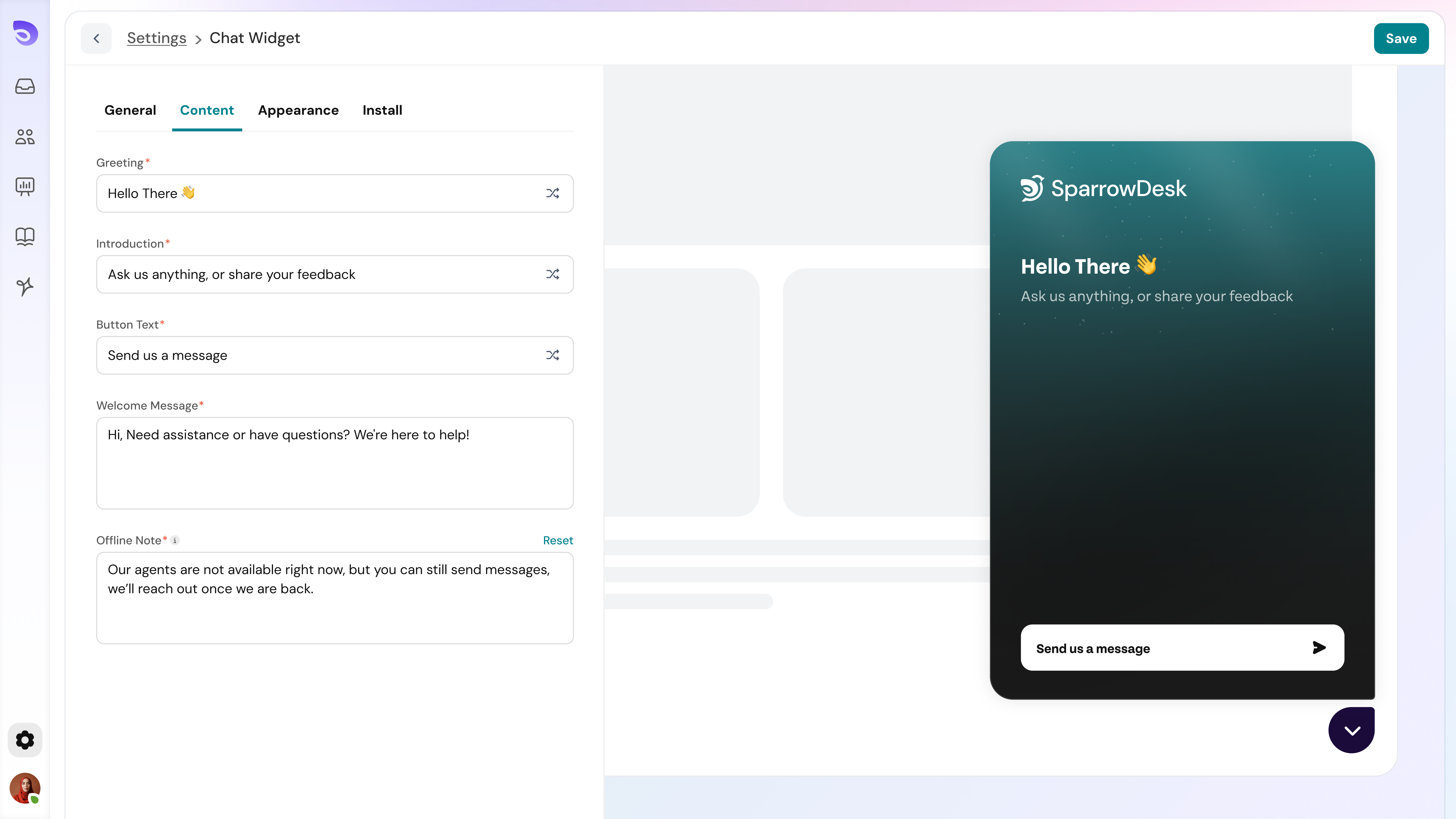The image size is (1456, 819).
Task: Select the AI spark icon in the sidebar
Action: 24,287
